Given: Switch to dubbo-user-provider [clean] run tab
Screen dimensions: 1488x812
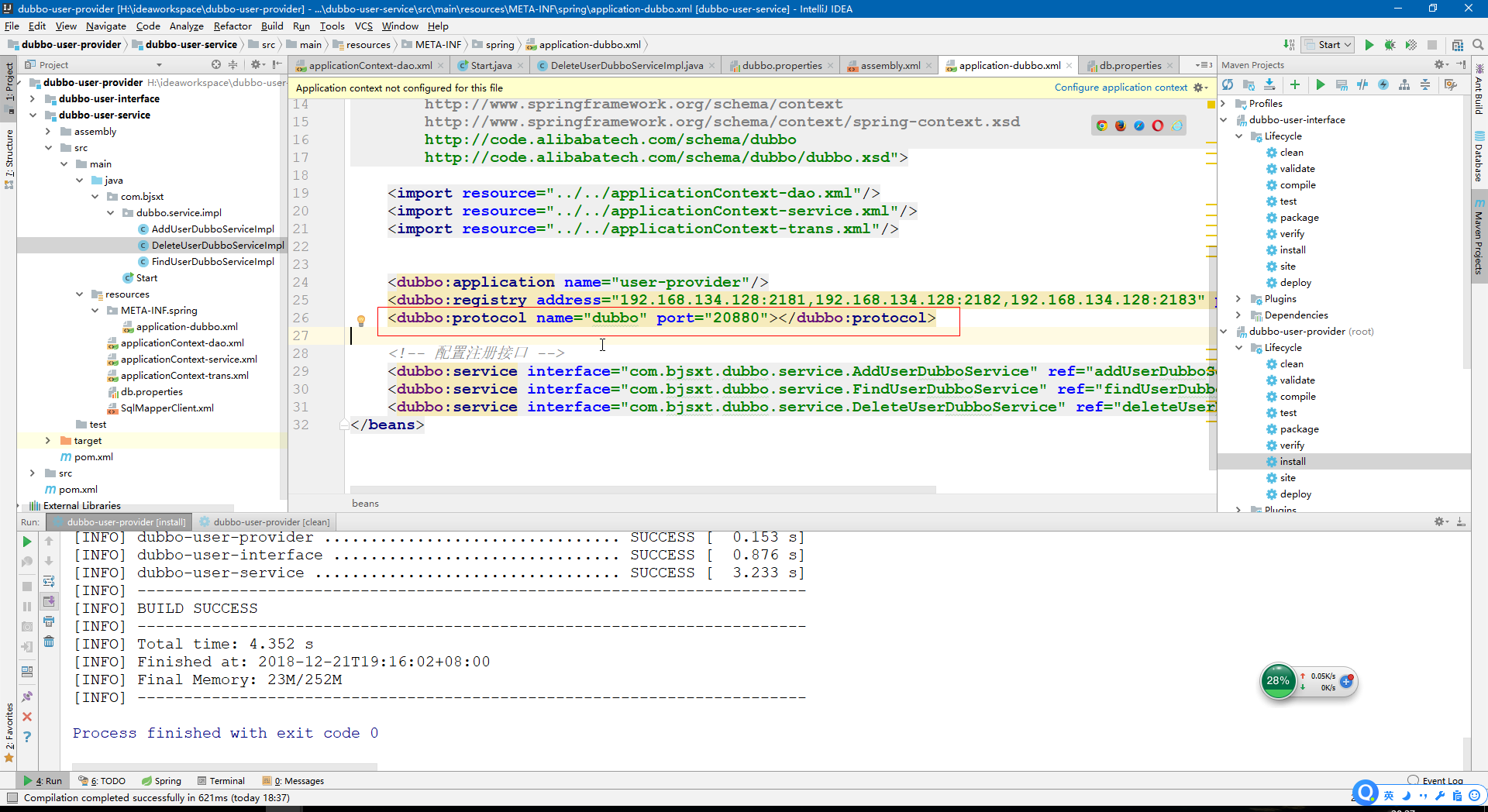Looking at the screenshot, I should coord(264,521).
